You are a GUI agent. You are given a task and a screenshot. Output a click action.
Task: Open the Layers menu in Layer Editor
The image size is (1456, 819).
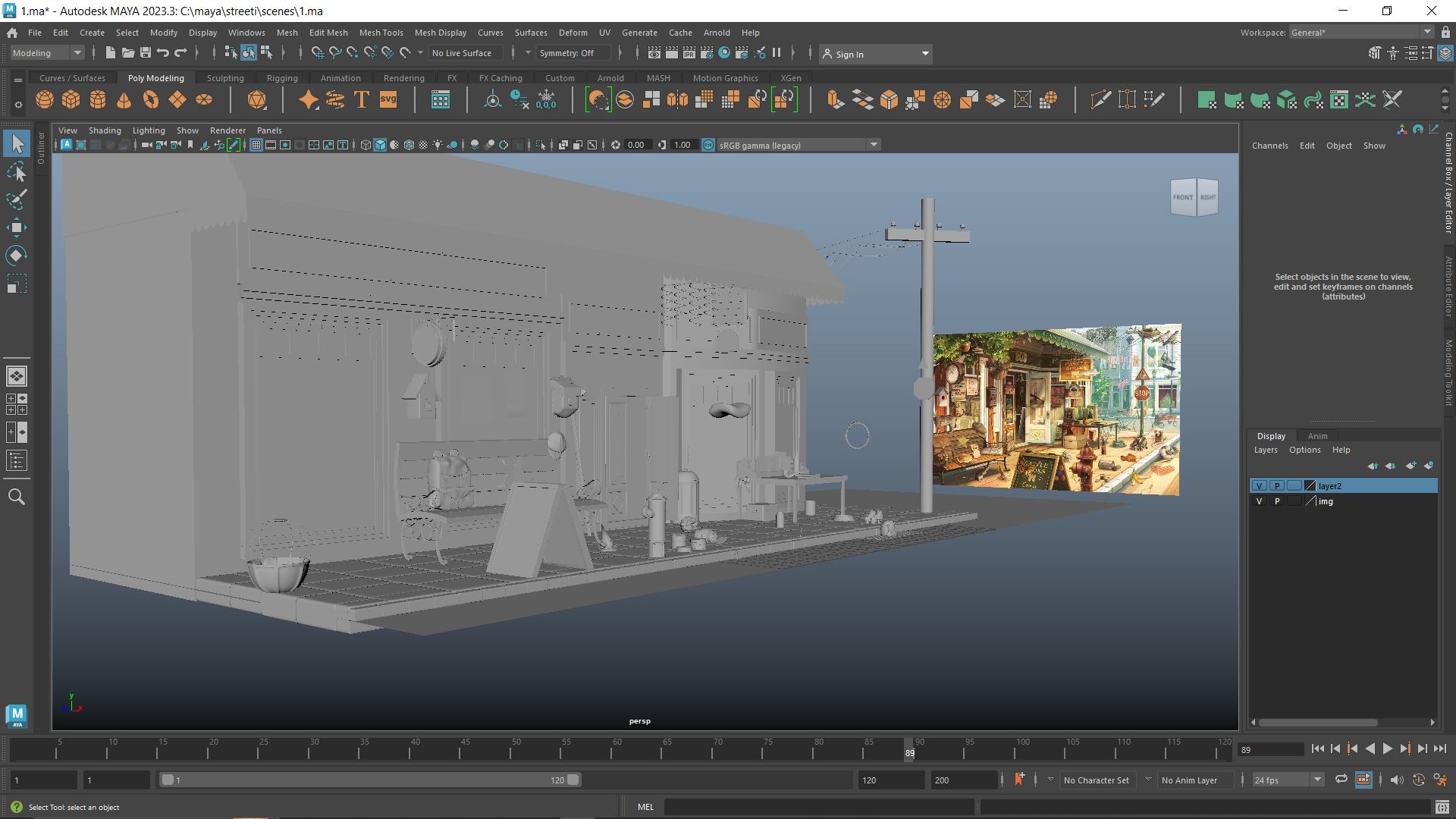click(x=1266, y=450)
